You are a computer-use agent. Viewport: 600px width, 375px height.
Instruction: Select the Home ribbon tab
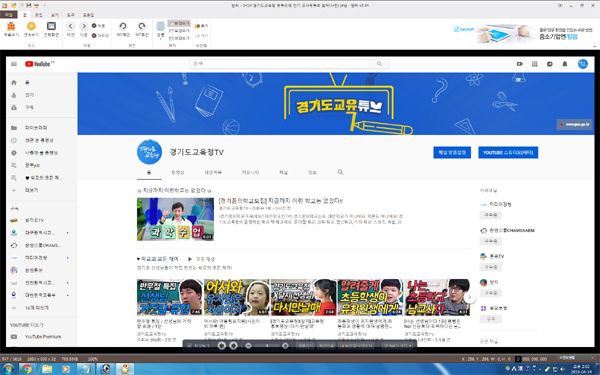(x=25, y=15)
